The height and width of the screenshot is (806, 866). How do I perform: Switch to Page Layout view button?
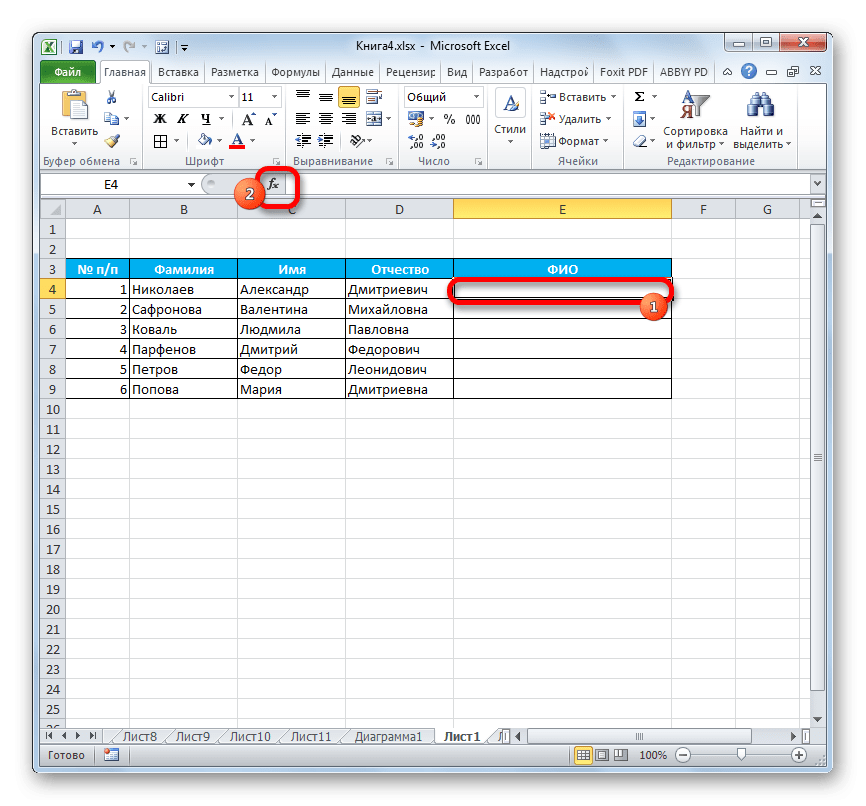pyautogui.click(x=601, y=755)
